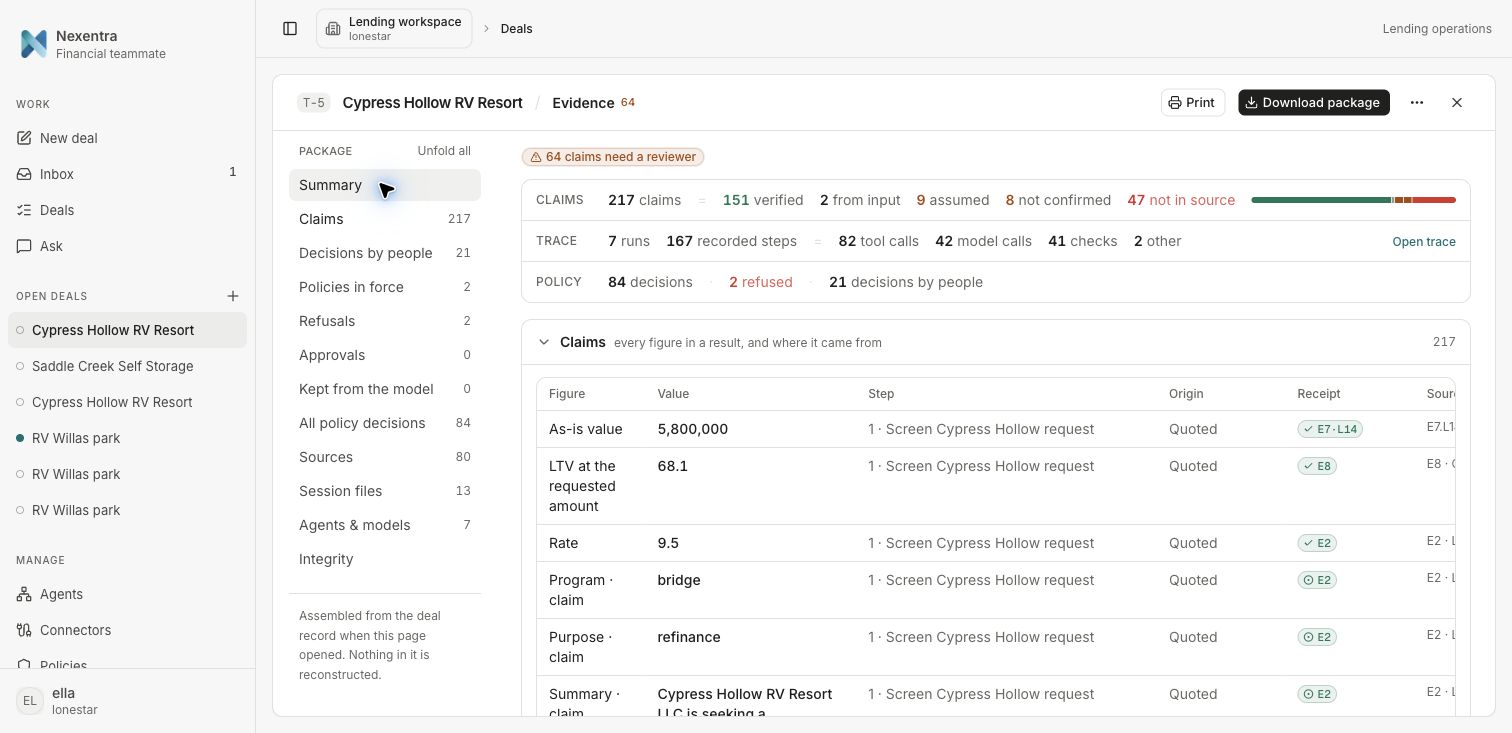Open New deal from sidebar

click(127, 138)
